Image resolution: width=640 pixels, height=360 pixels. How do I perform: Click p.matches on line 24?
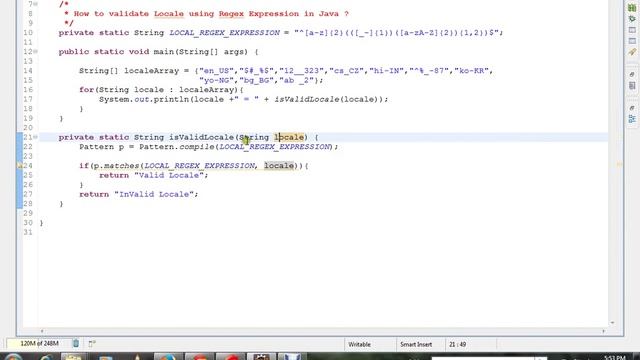(x=116, y=166)
